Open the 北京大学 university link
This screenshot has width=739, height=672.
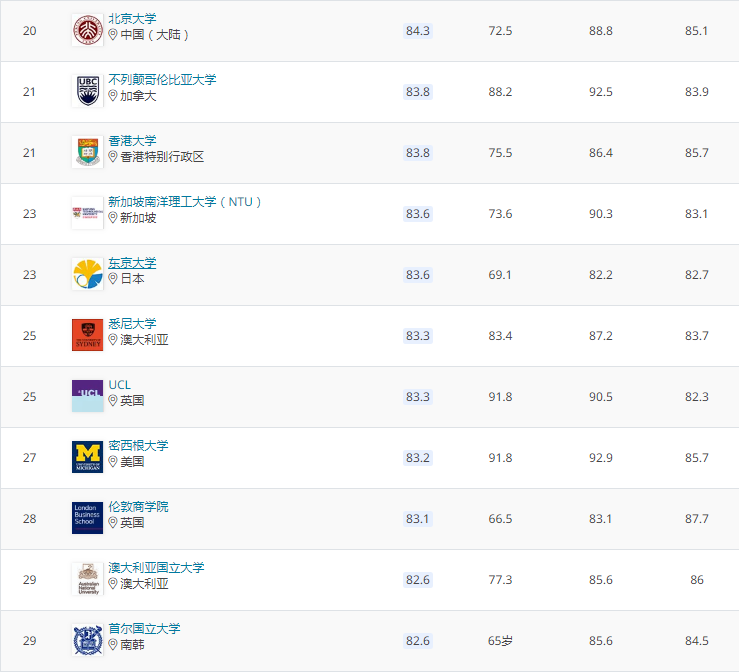[132, 18]
